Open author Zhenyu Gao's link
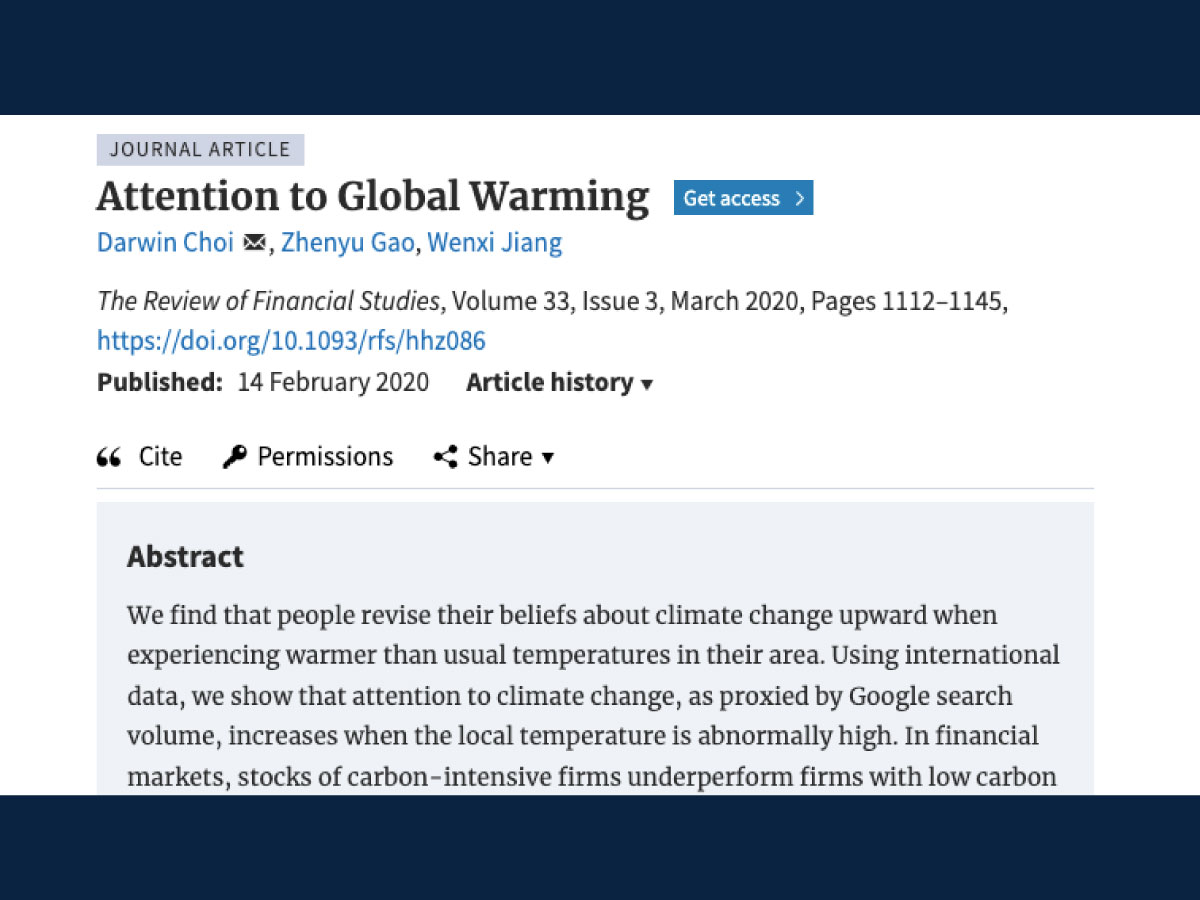The image size is (1200, 900). pyautogui.click(x=347, y=242)
